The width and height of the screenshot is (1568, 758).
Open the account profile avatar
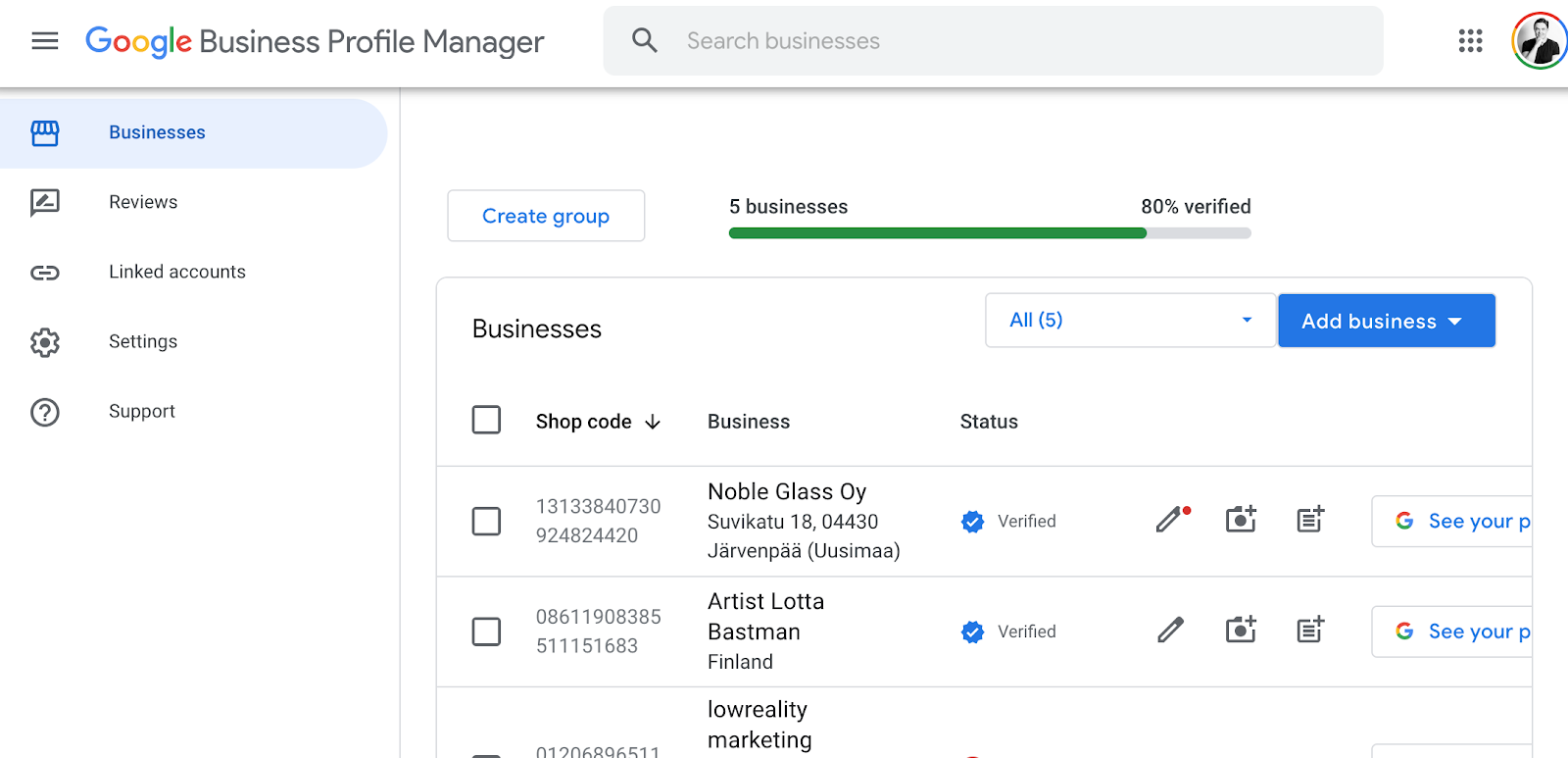[1540, 40]
